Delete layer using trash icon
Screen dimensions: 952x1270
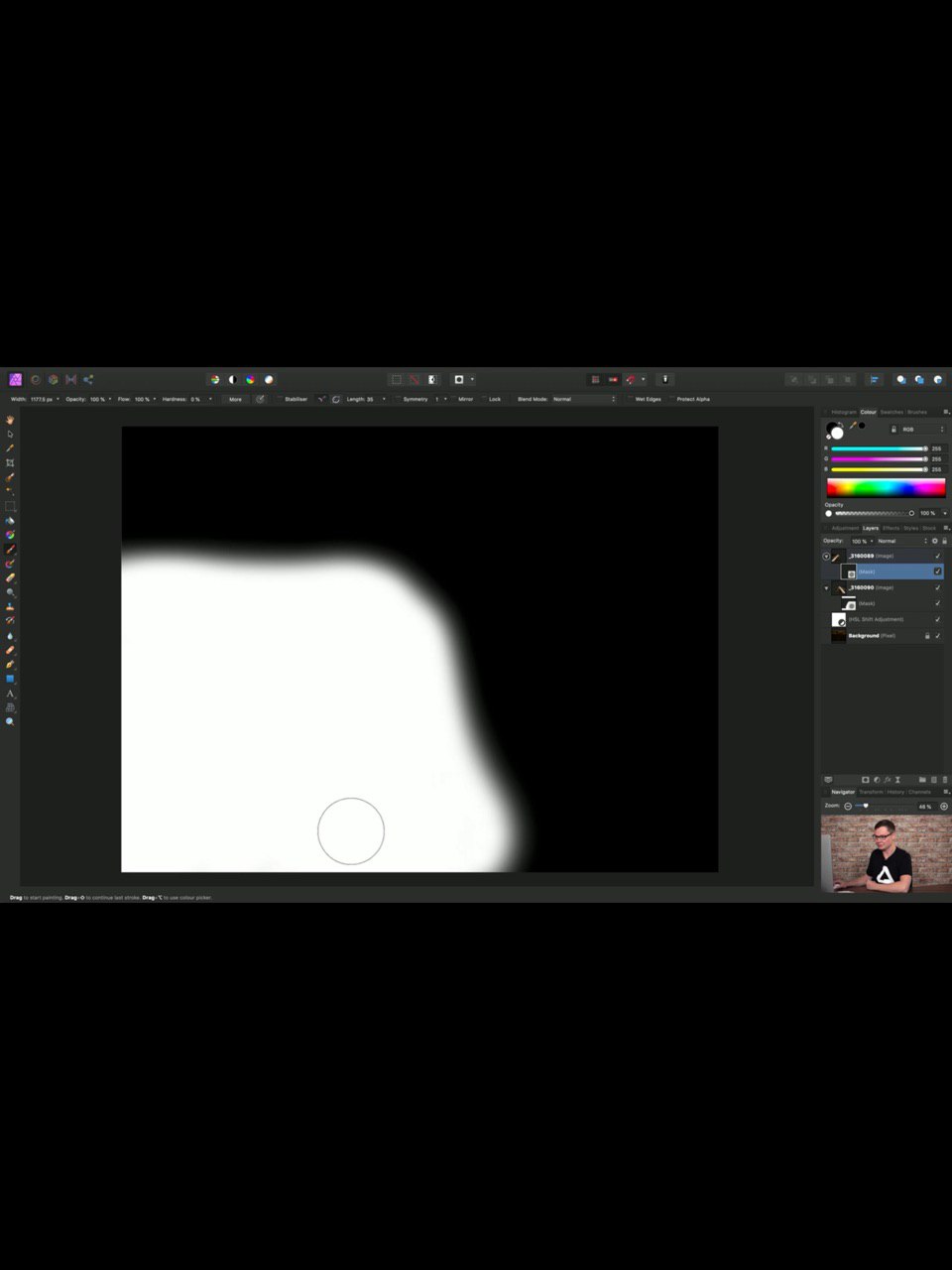click(x=944, y=780)
